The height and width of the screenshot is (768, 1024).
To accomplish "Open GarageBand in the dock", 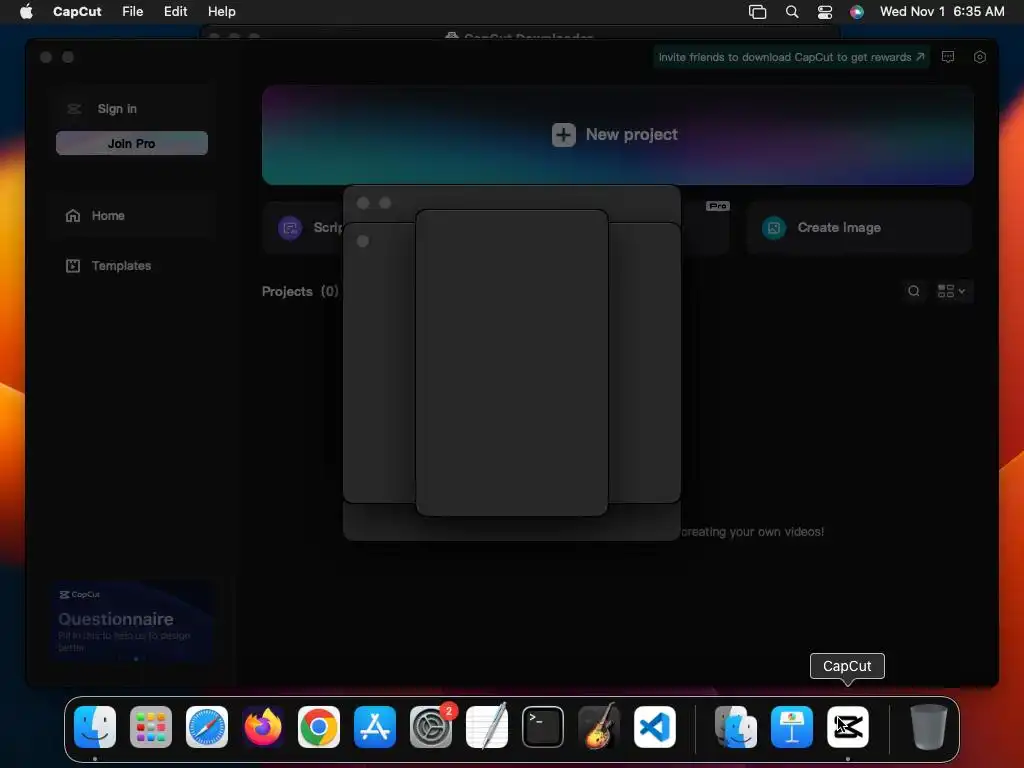I will (599, 727).
